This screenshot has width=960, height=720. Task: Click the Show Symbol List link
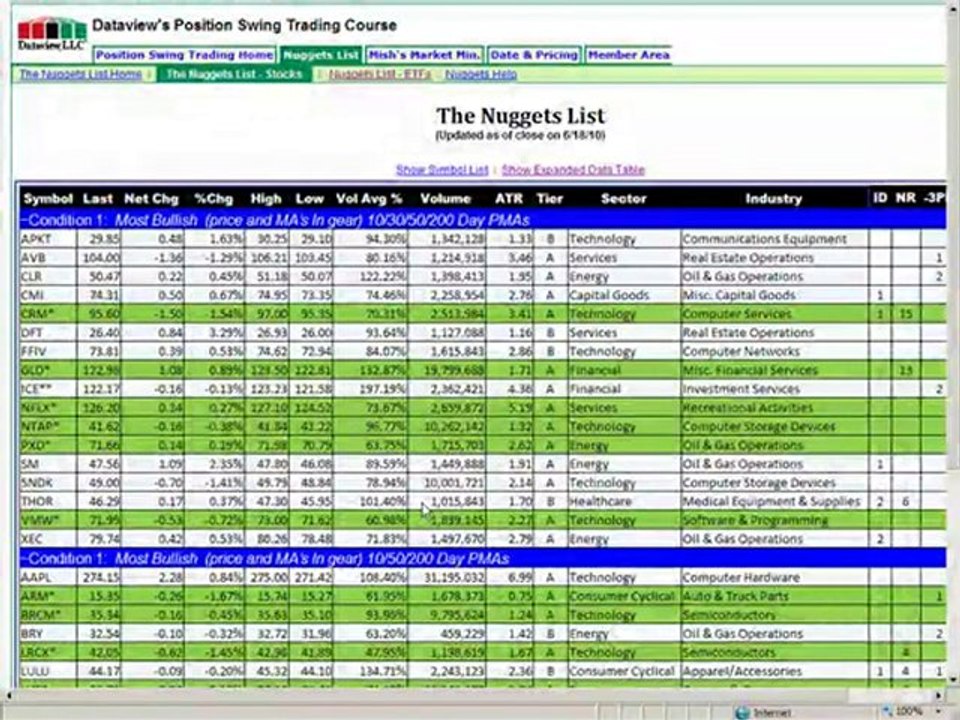442,170
